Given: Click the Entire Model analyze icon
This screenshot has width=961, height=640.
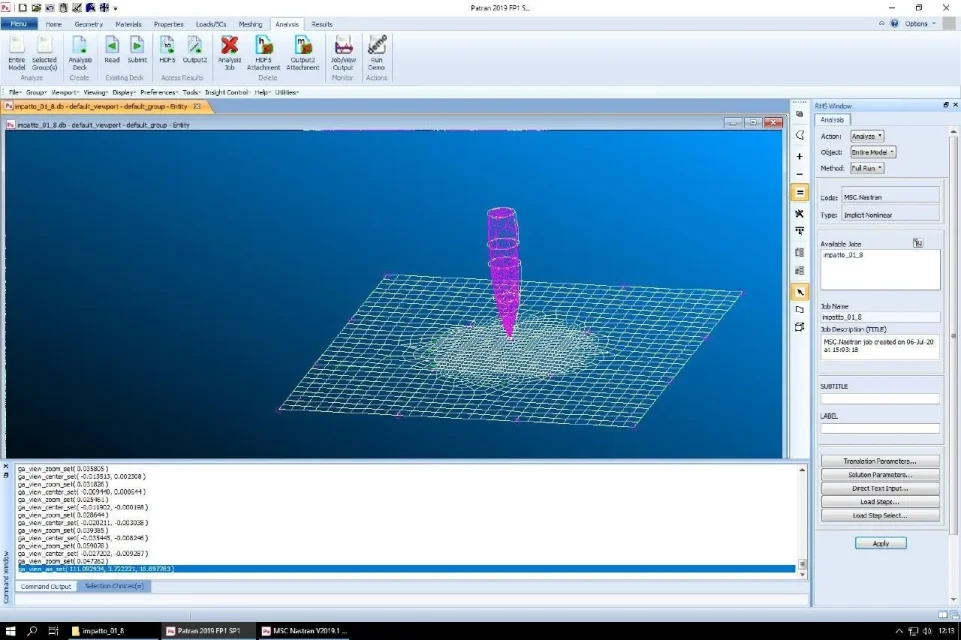Looking at the screenshot, I should pos(17,47).
